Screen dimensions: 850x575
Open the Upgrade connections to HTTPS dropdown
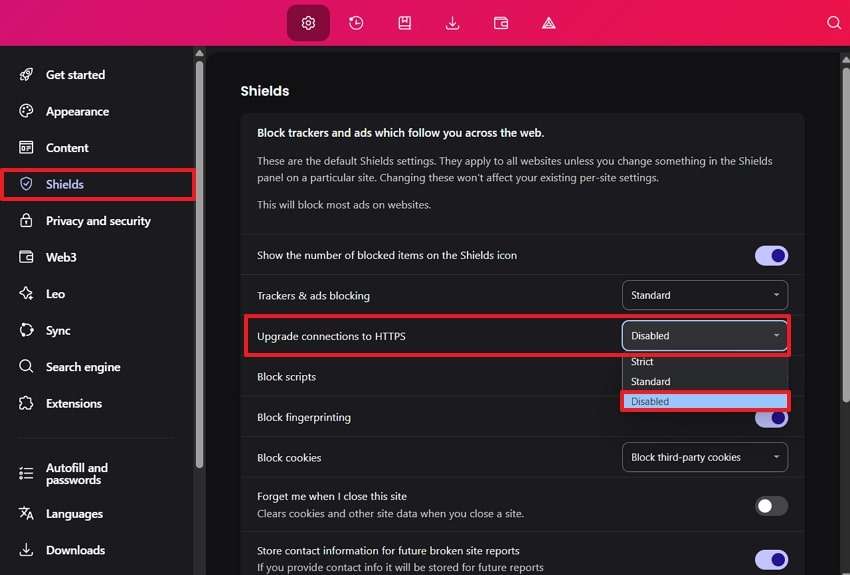705,335
